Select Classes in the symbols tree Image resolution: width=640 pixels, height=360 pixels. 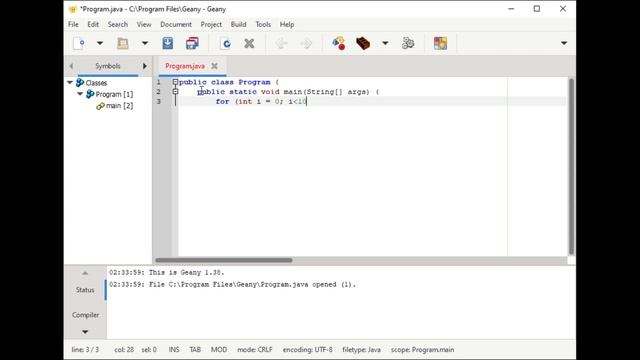pos(96,83)
